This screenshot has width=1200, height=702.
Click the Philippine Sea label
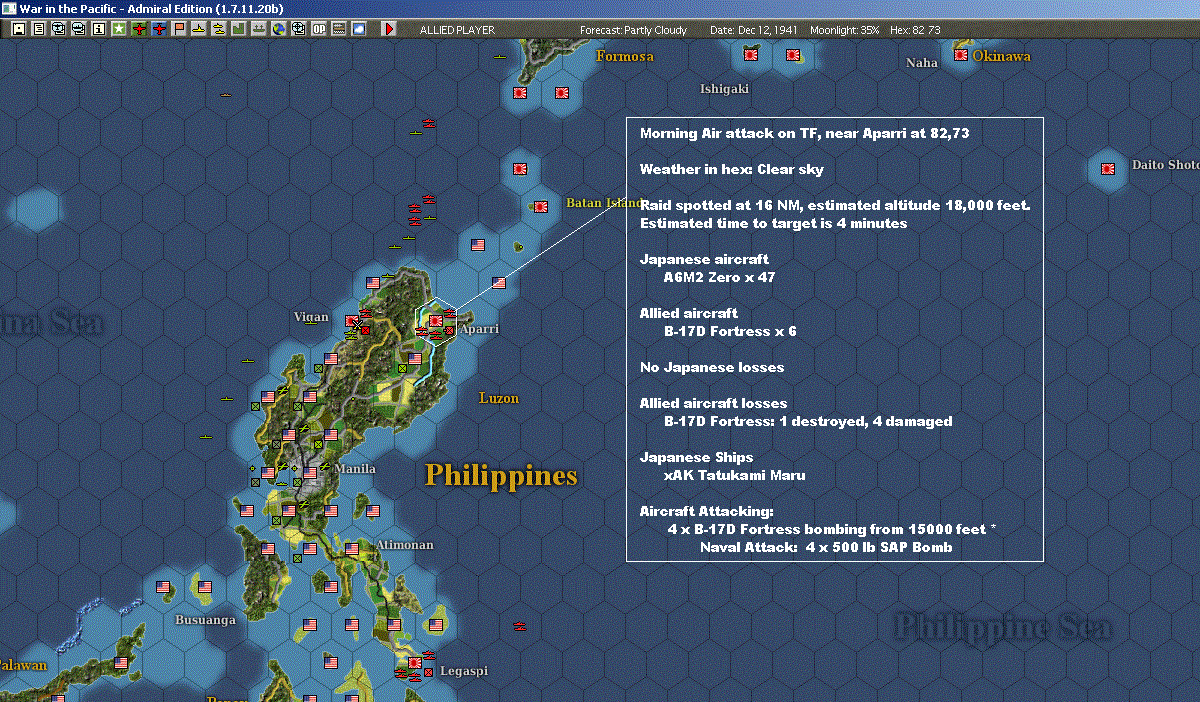coord(1001,627)
